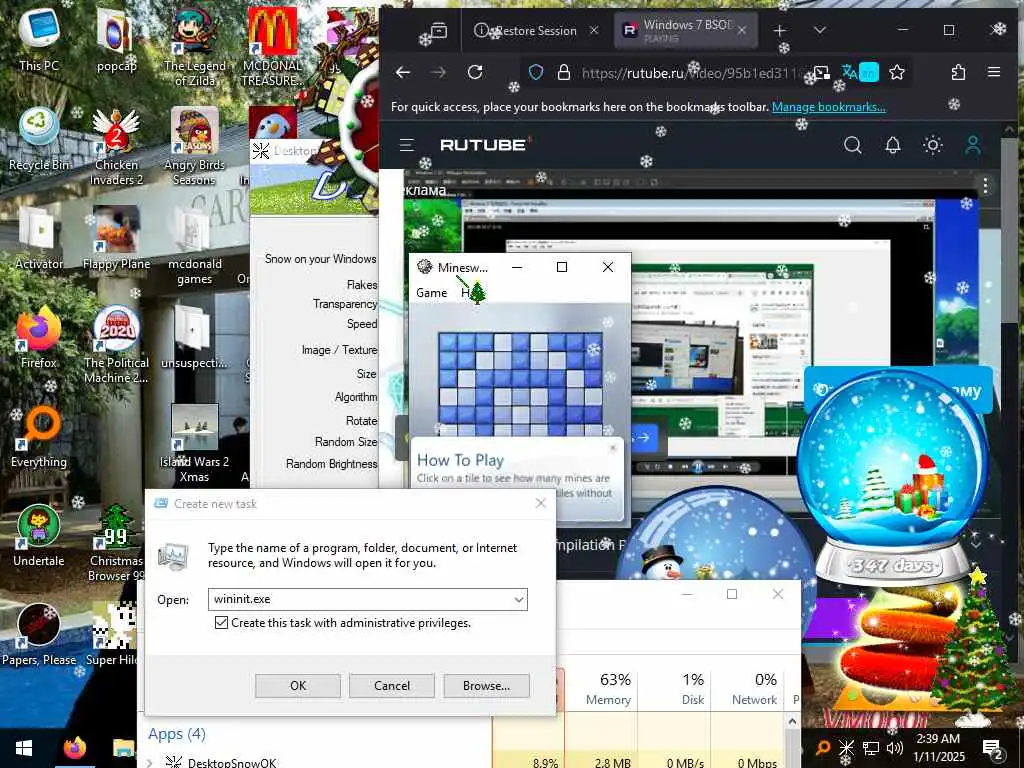The width and height of the screenshot is (1024, 768).
Task: Open Rutube notifications bell
Action: (x=893, y=144)
